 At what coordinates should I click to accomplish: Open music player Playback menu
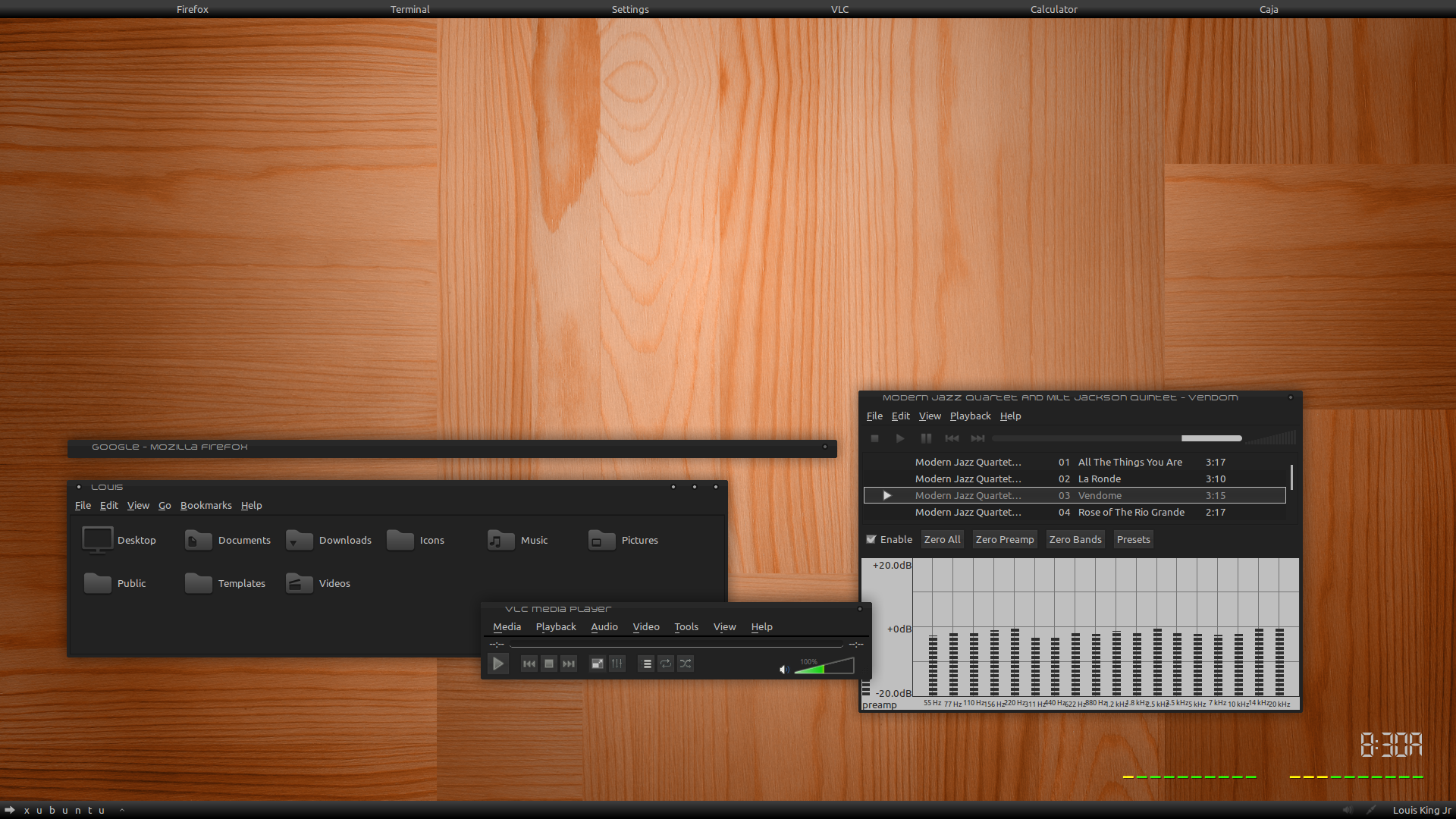[x=970, y=416]
